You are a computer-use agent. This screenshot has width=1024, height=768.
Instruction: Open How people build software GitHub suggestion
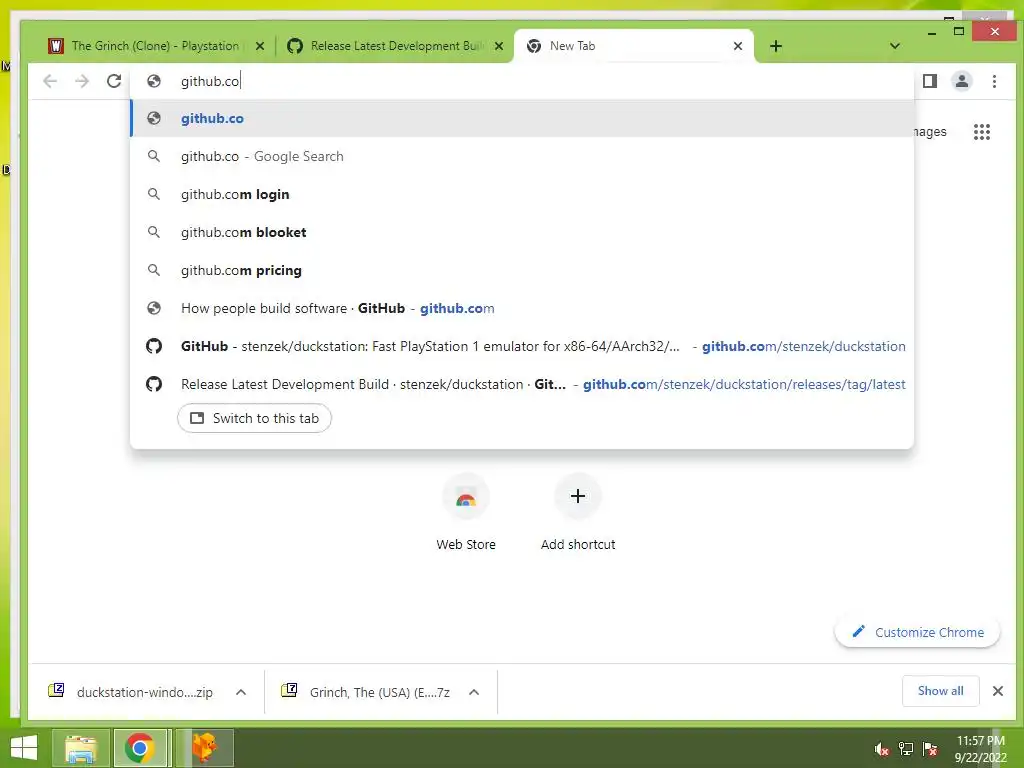pyautogui.click(x=522, y=308)
